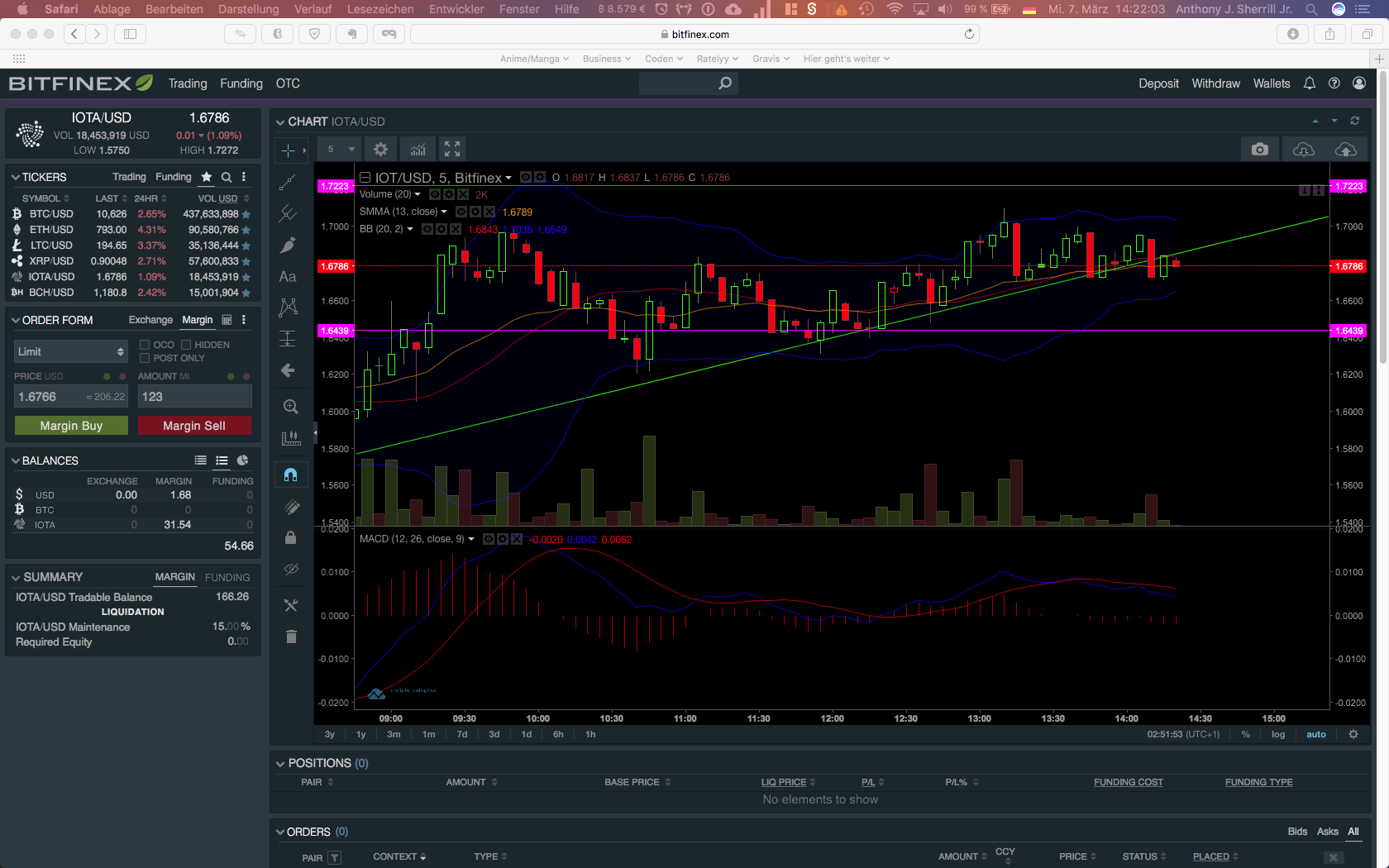
Task: Open the help question mark icon
Action: 1334,83
